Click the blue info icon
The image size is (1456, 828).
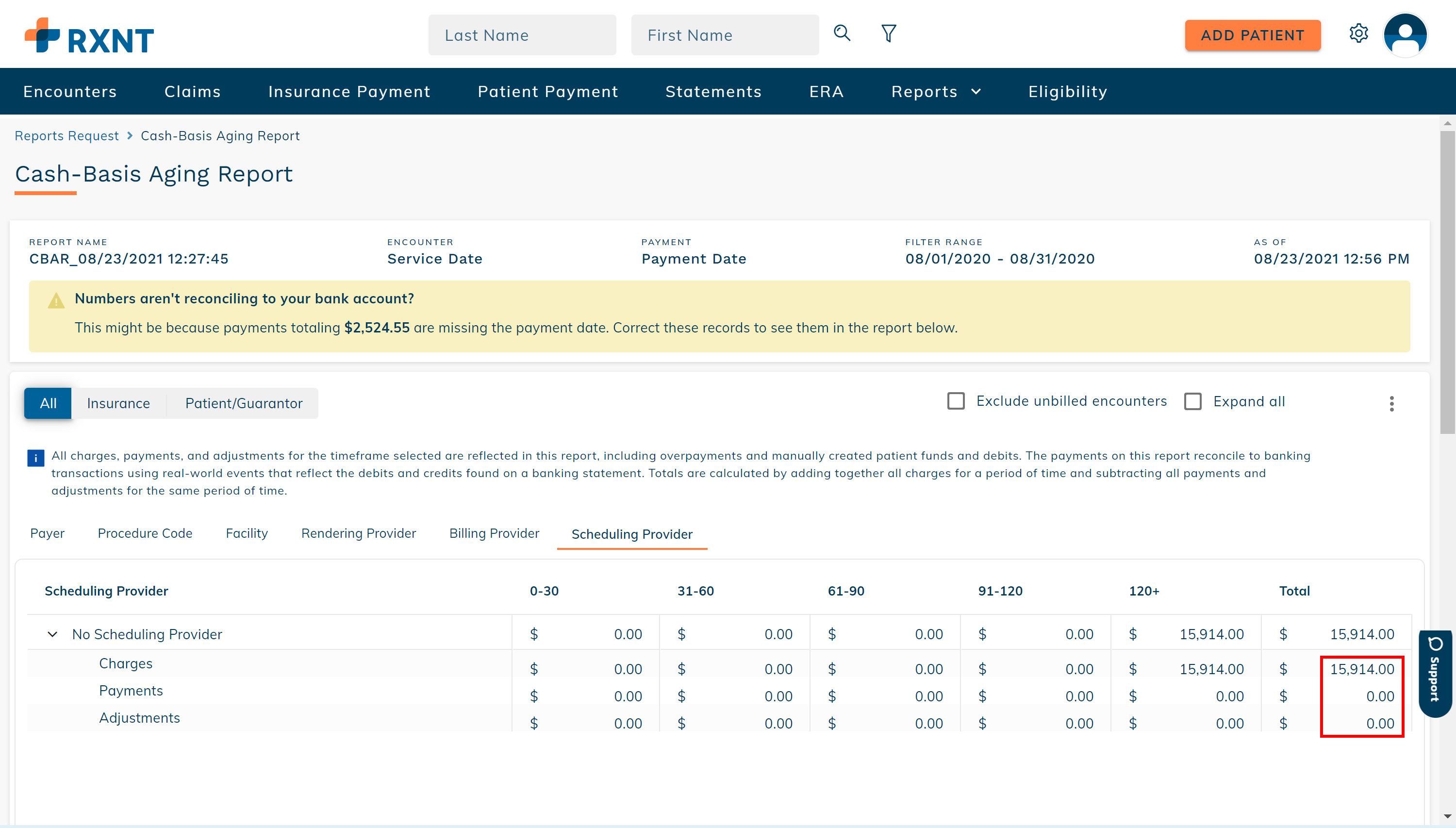click(x=35, y=457)
